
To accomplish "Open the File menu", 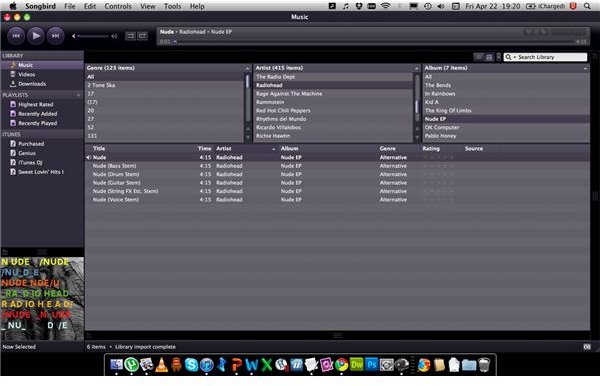I will pos(70,6).
